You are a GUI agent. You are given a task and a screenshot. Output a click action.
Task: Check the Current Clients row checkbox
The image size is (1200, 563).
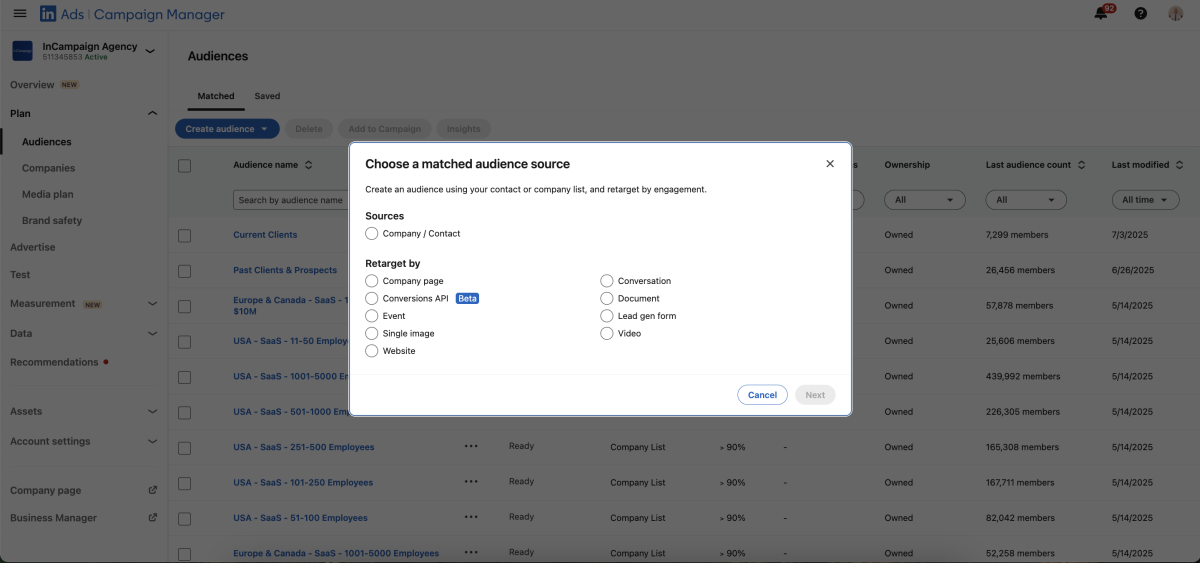(x=184, y=235)
